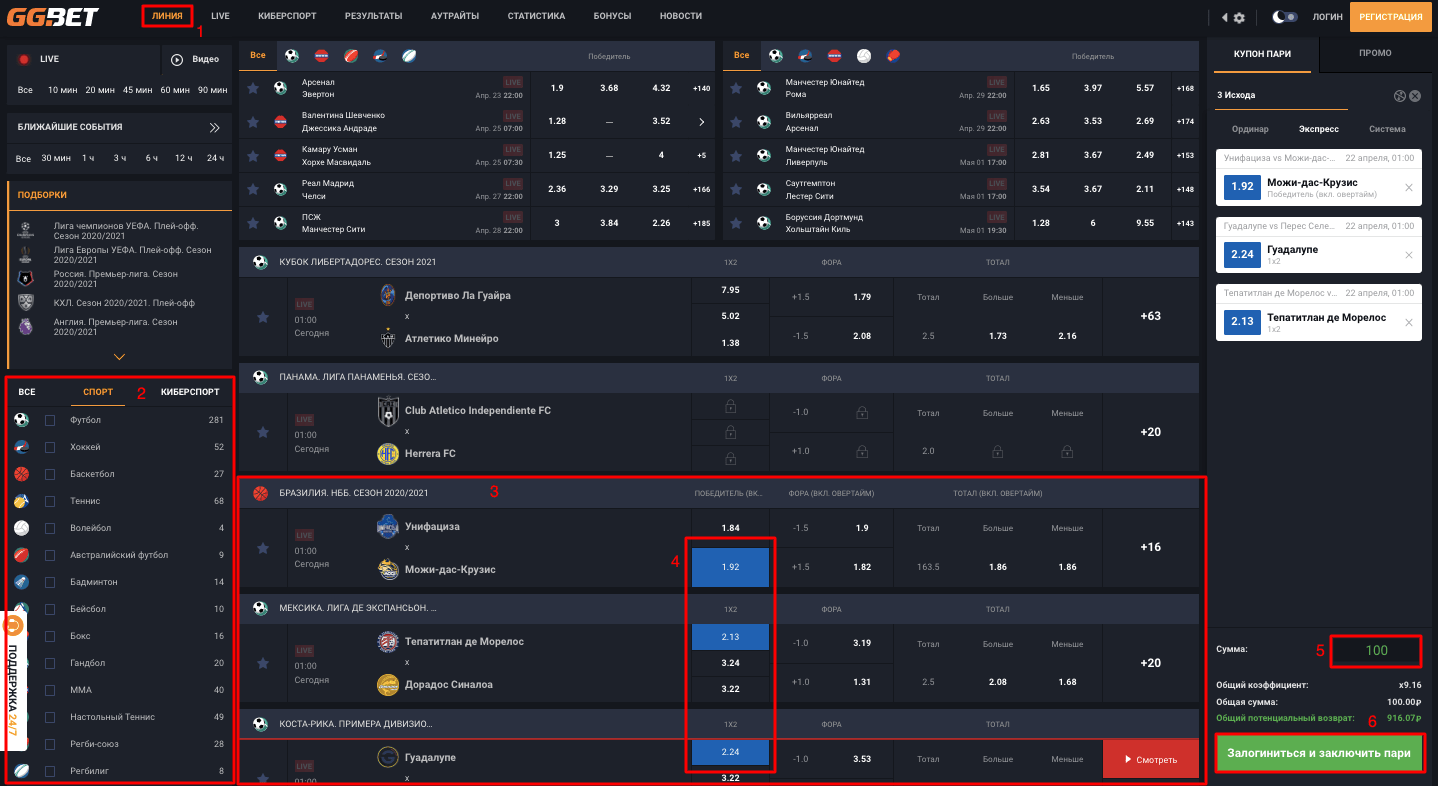Toggle the dark/light theme switch

pos(1285,17)
